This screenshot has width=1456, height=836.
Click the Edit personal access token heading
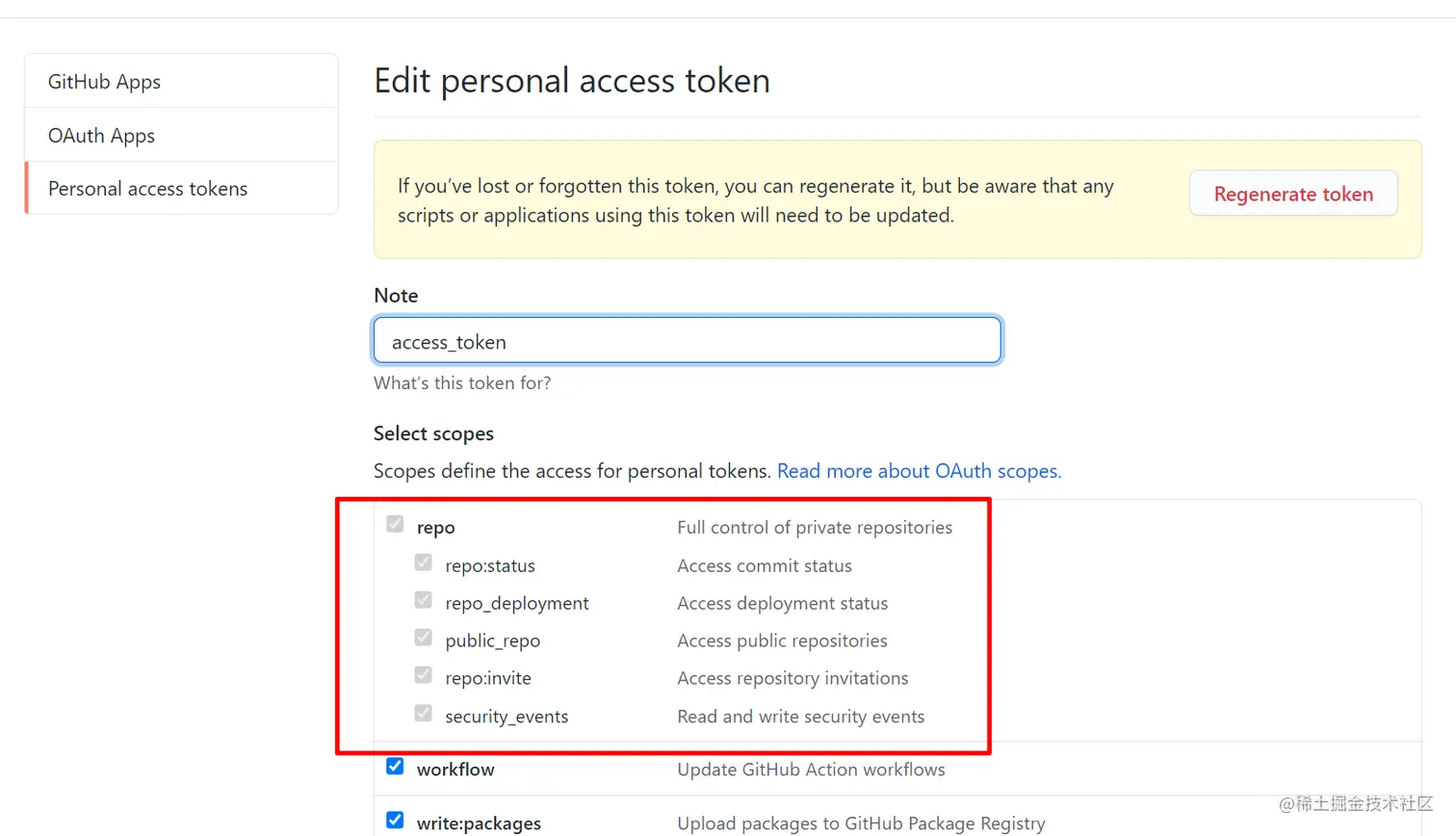tap(572, 81)
